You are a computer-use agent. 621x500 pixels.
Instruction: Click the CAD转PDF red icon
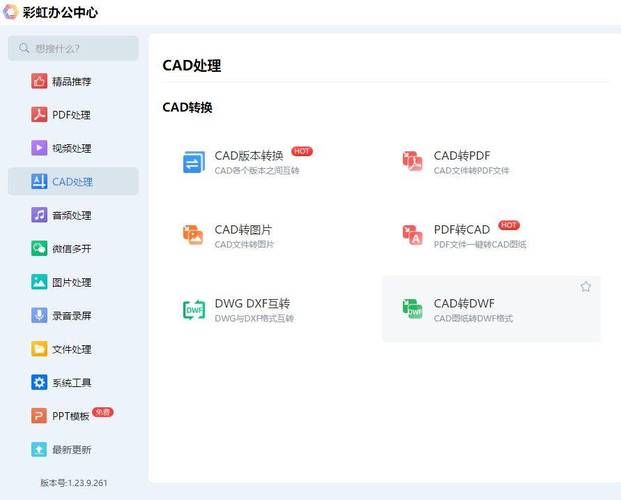tap(412, 162)
